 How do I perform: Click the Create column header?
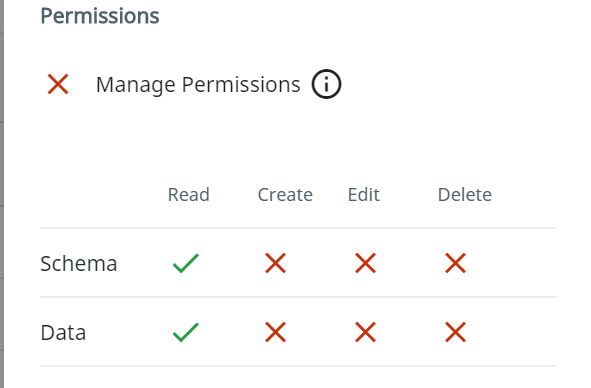(285, 195)
